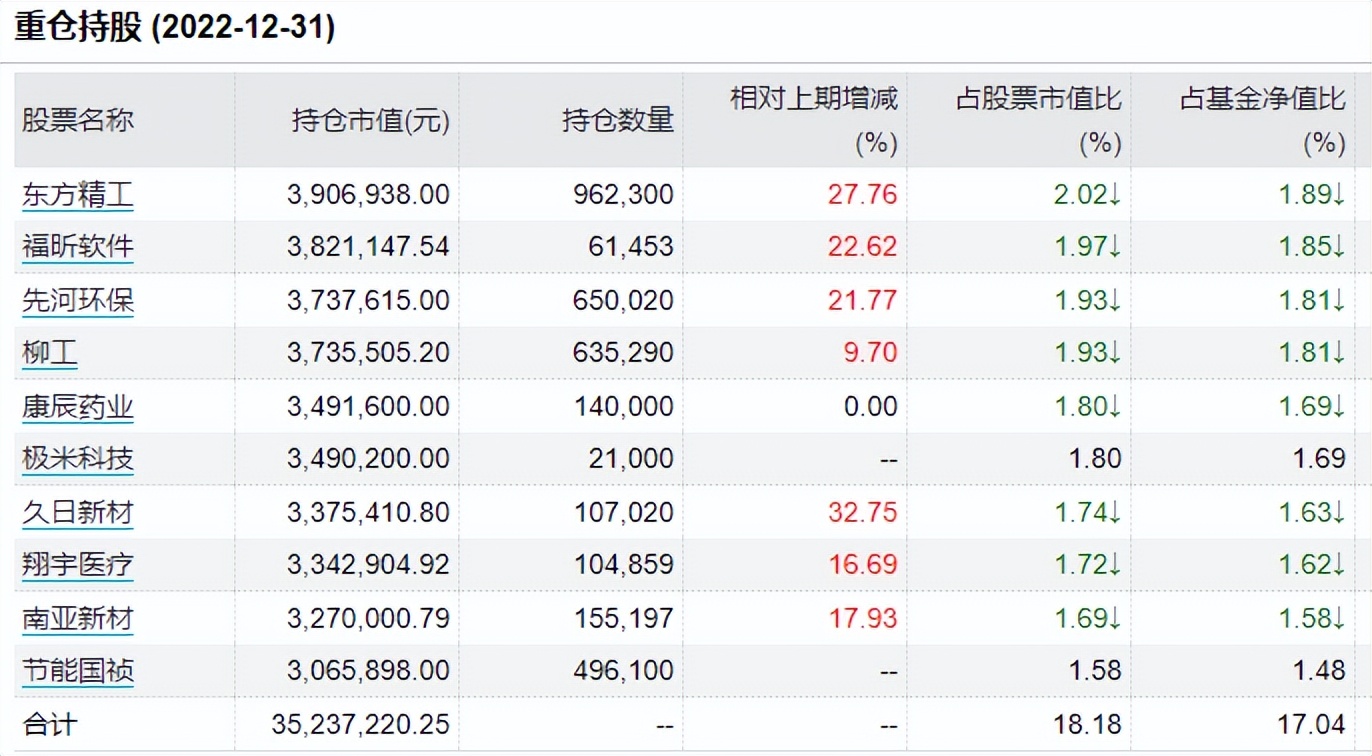
Task: Open the 久日新材 stock link
Action: (76, 512)
